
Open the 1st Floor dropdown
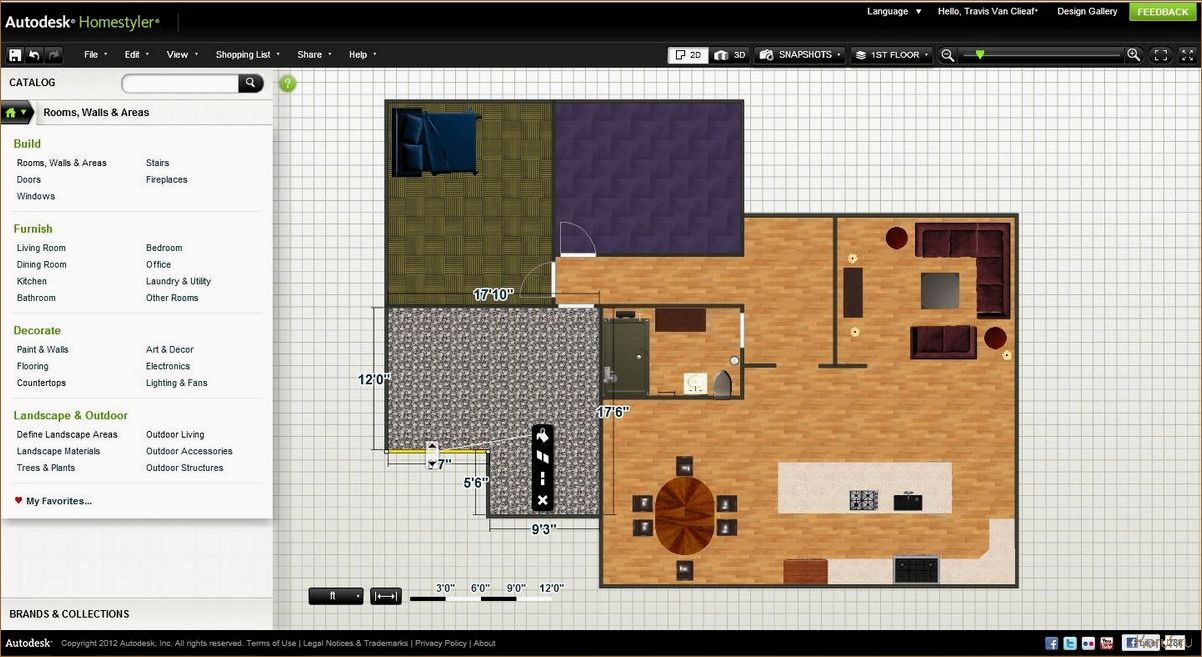(x=891, y=55)
